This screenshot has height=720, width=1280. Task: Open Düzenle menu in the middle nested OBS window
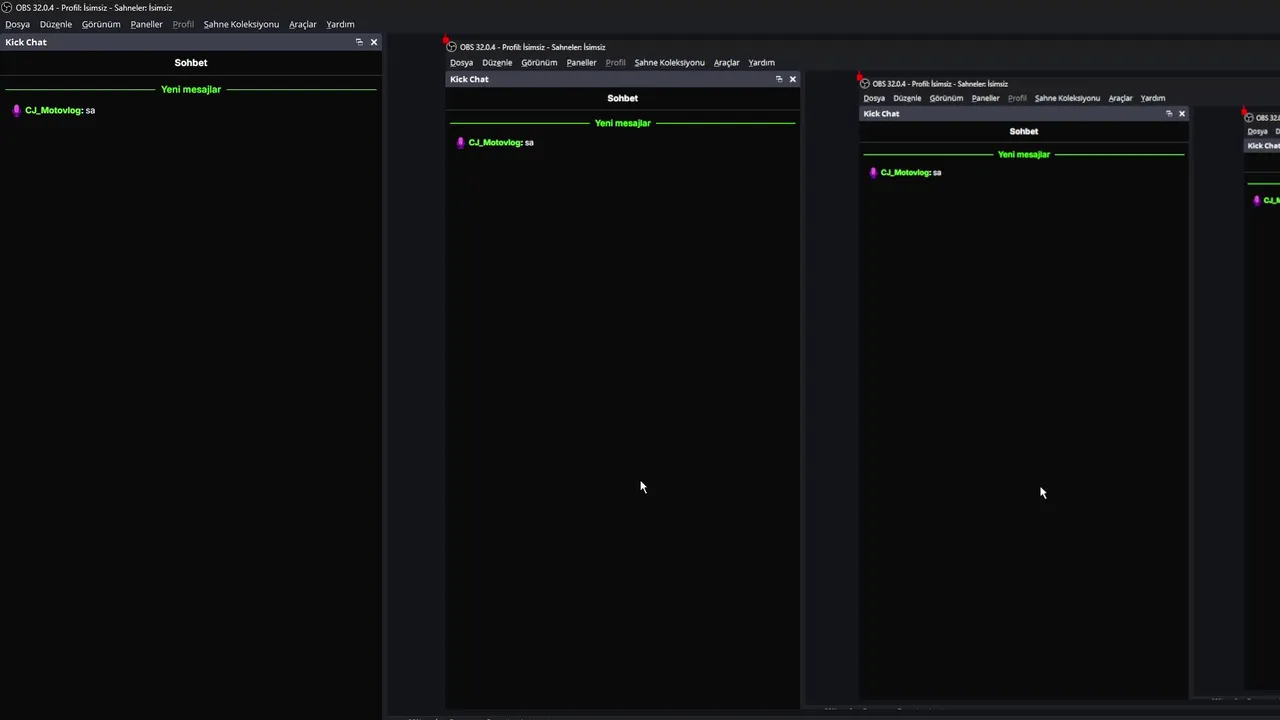(497, 62)
